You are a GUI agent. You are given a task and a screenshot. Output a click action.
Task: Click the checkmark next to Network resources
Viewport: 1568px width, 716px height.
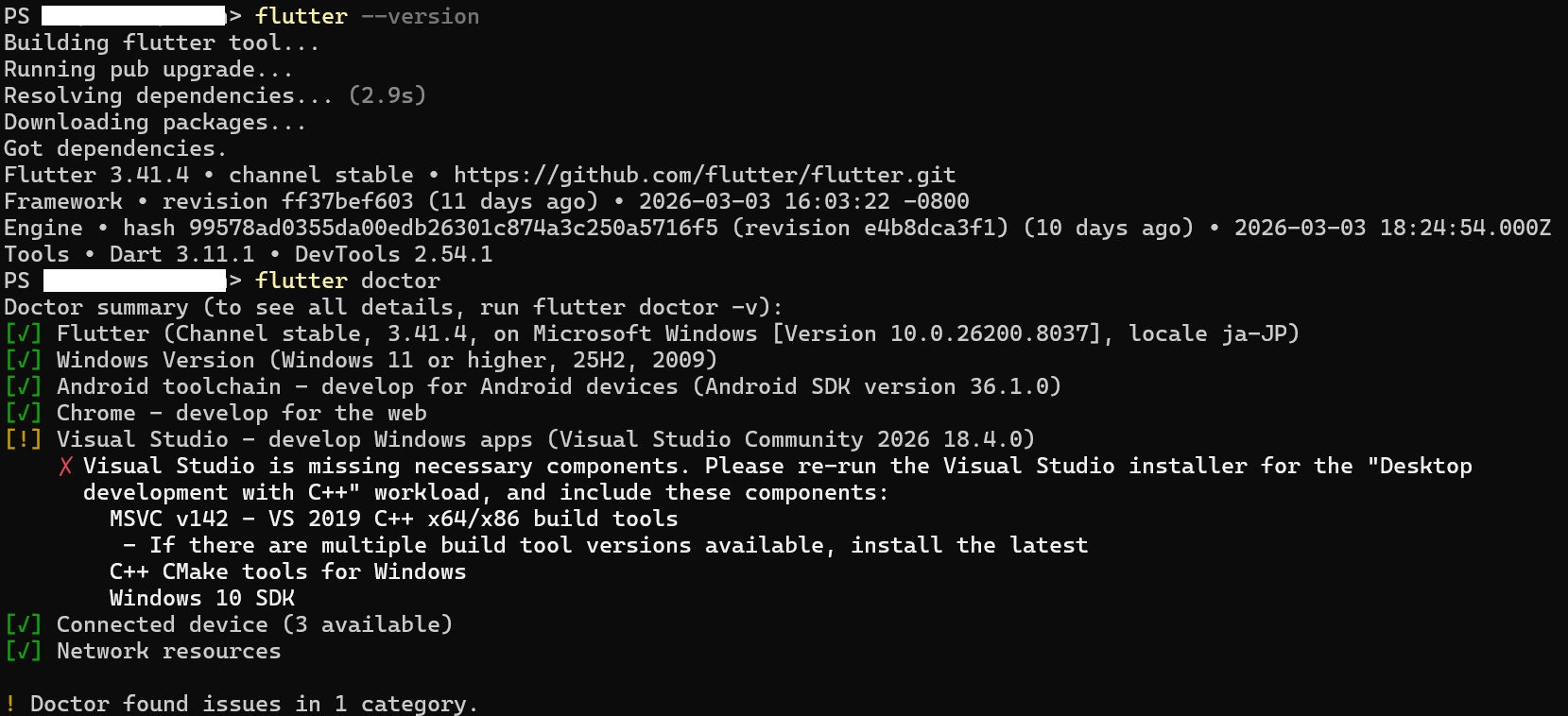pos(23,651)
